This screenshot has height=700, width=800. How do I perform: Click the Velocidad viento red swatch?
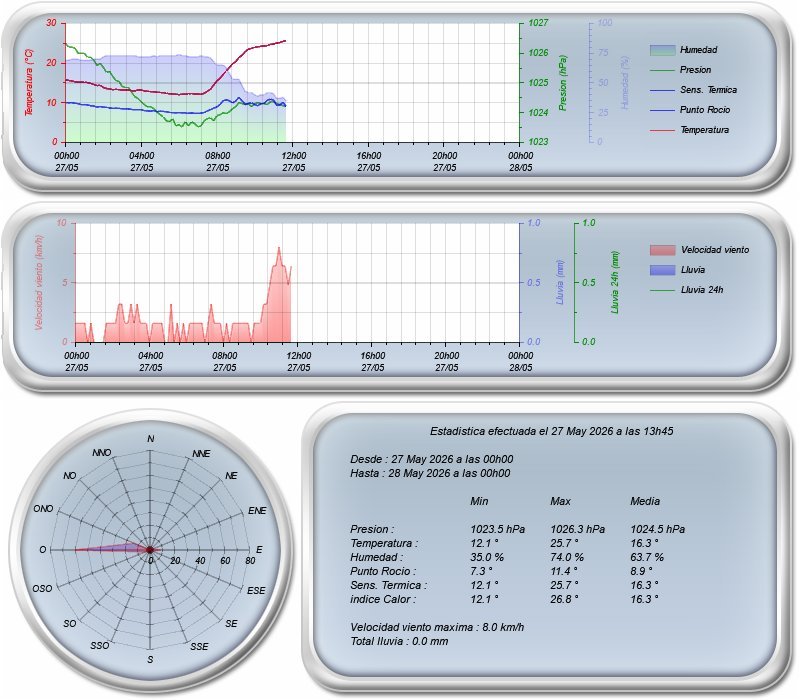point(662,250)
